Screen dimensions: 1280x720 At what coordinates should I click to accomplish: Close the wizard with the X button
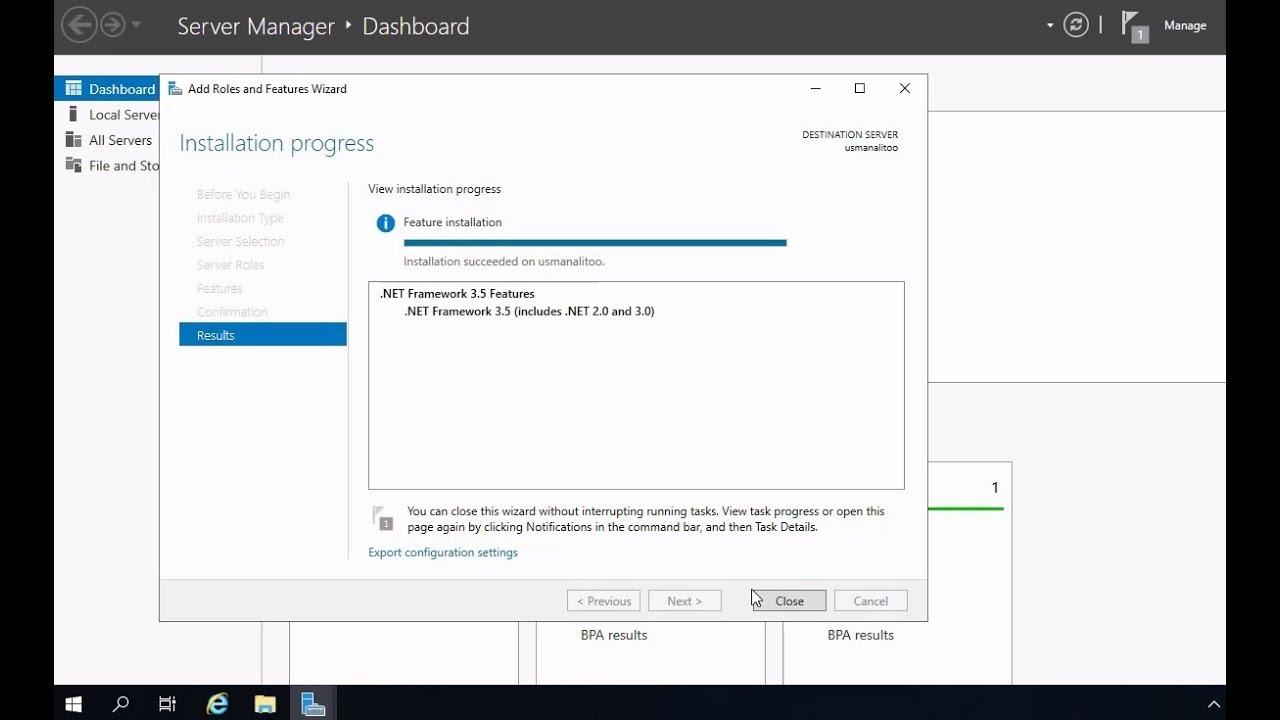(905, 88)
